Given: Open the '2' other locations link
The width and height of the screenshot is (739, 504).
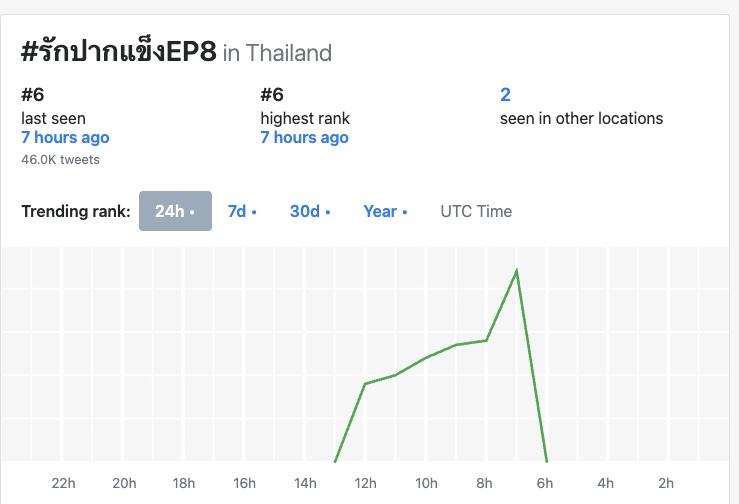Looking at the screenshot, I should coord(506,95).
